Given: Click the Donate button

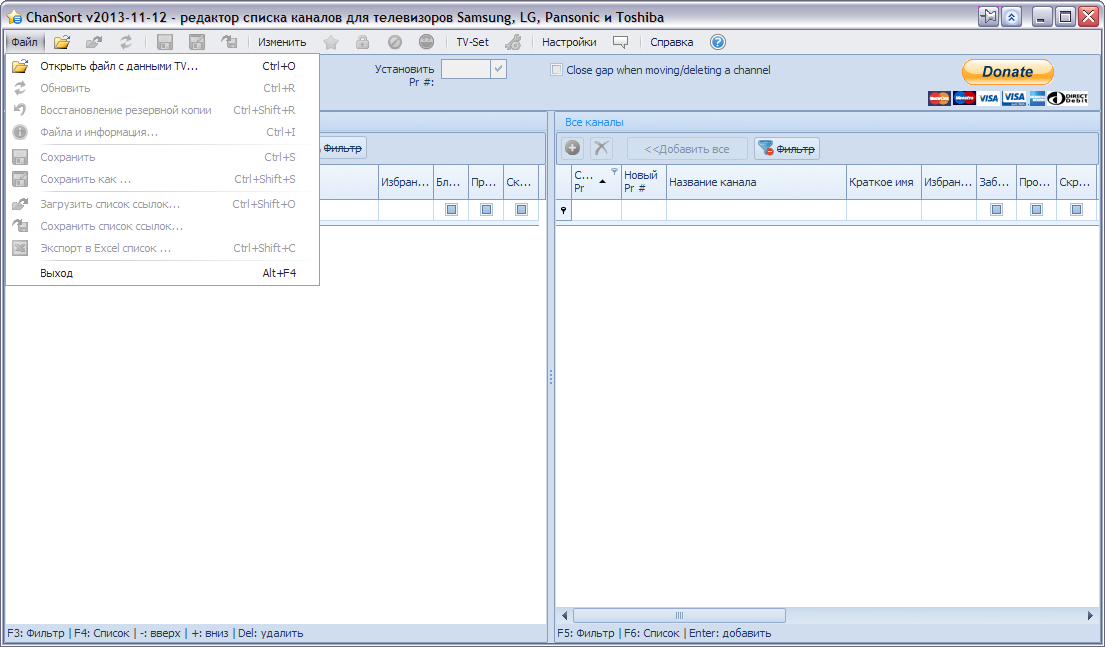Looking at the screenshot, I should tap(1007, 72).
